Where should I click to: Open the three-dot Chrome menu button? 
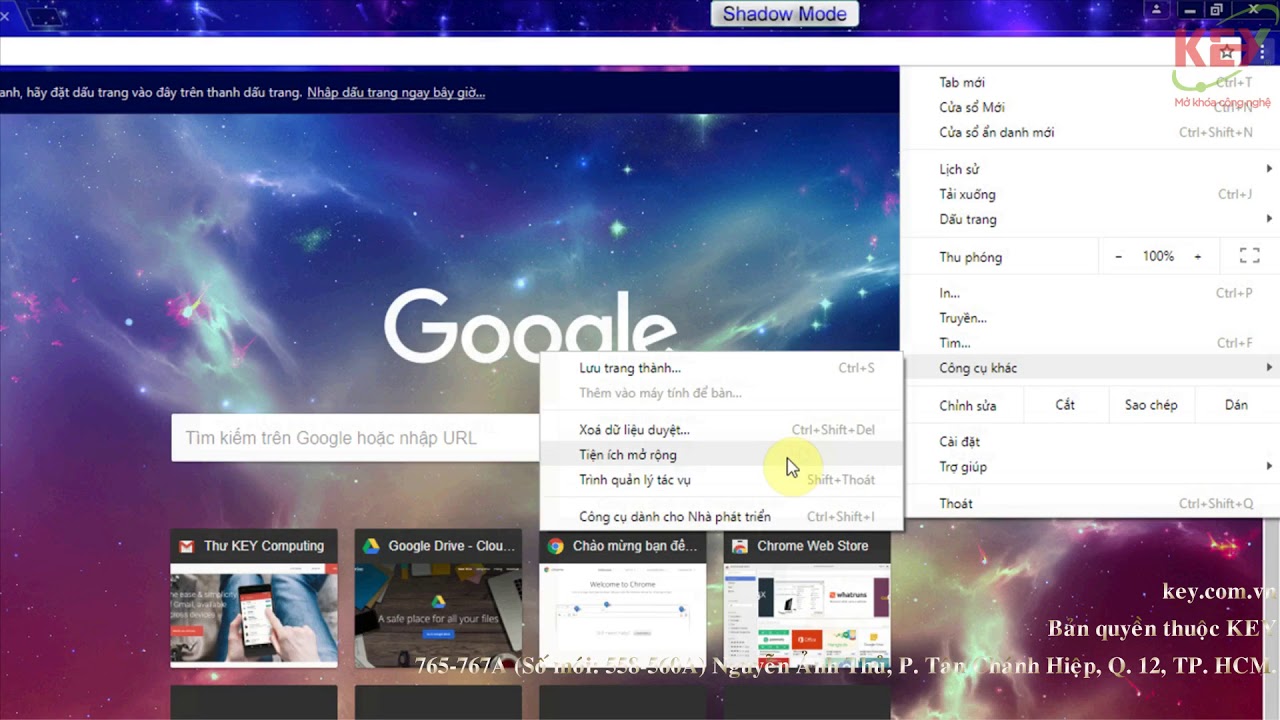pyautogui.click(x=1262, y=52)
